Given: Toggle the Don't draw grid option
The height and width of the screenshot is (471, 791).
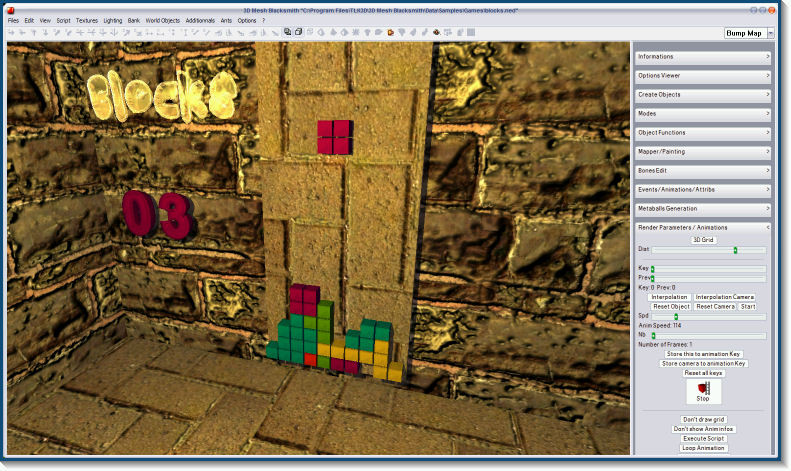Looking at the screenshot, I should 703,420.
